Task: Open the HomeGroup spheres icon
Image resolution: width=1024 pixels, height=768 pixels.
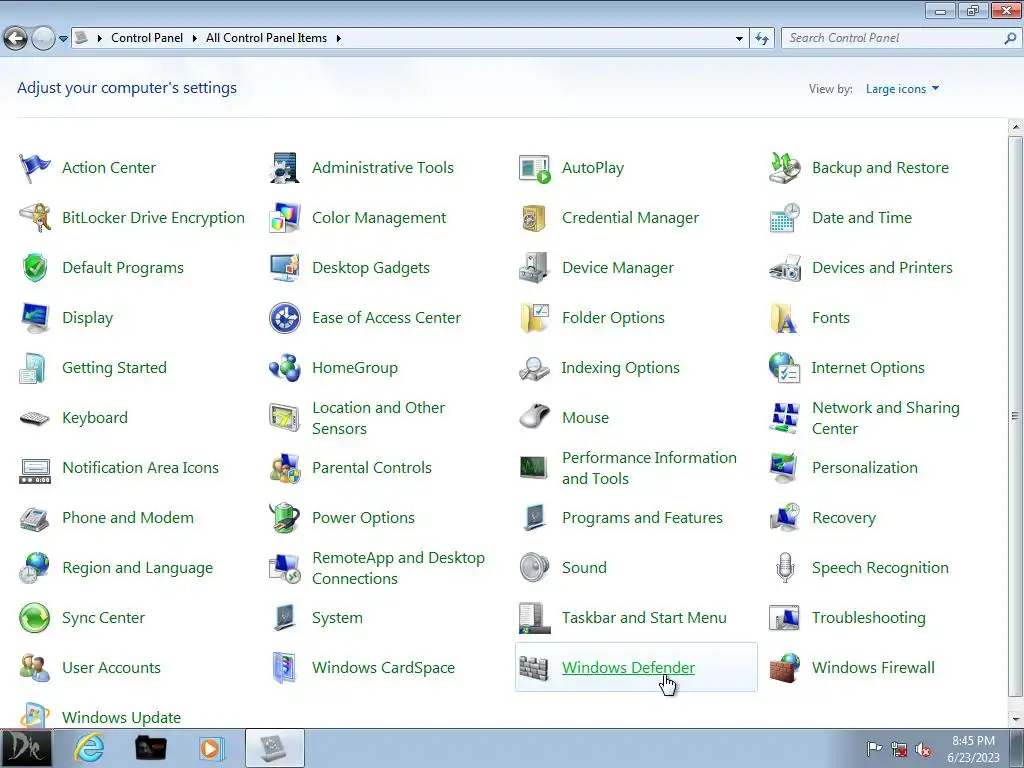Action: (285, 368)
